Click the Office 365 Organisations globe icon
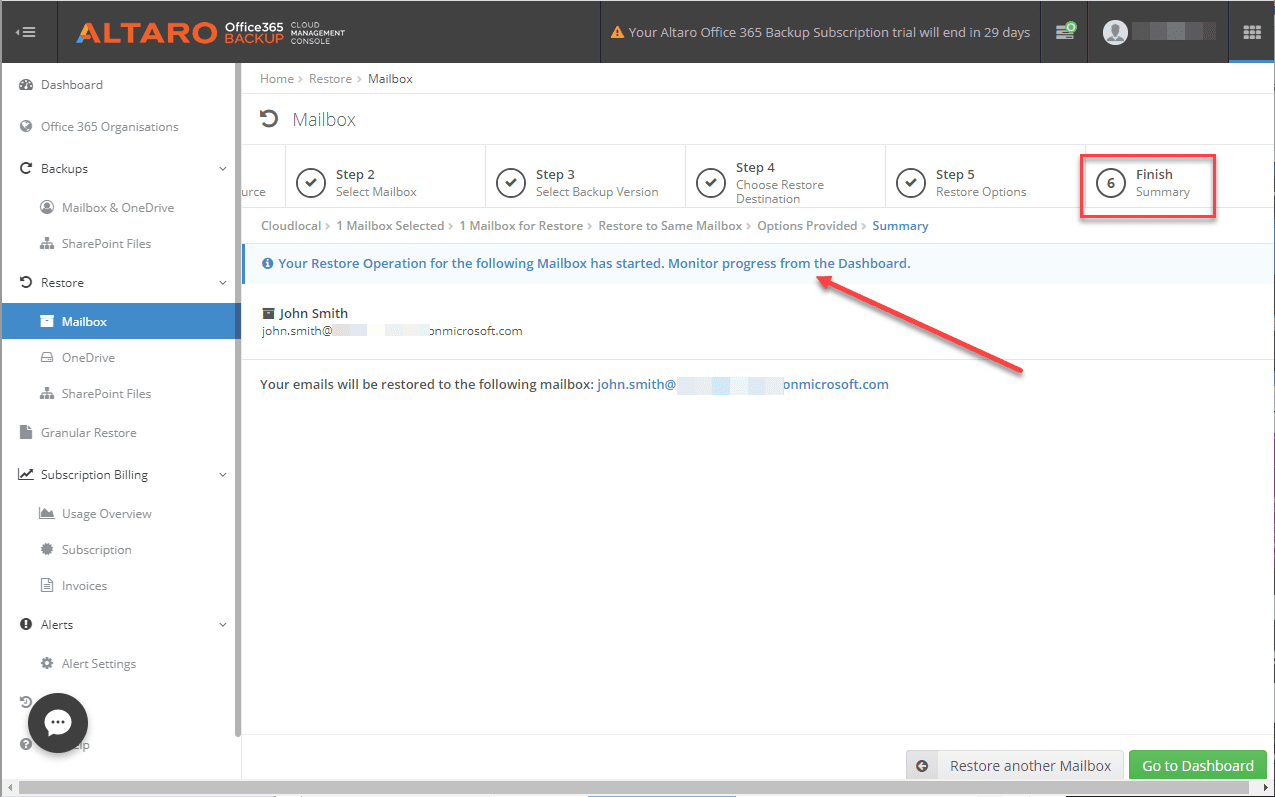Screen dimensions: 1275x797 pos(27,127)
